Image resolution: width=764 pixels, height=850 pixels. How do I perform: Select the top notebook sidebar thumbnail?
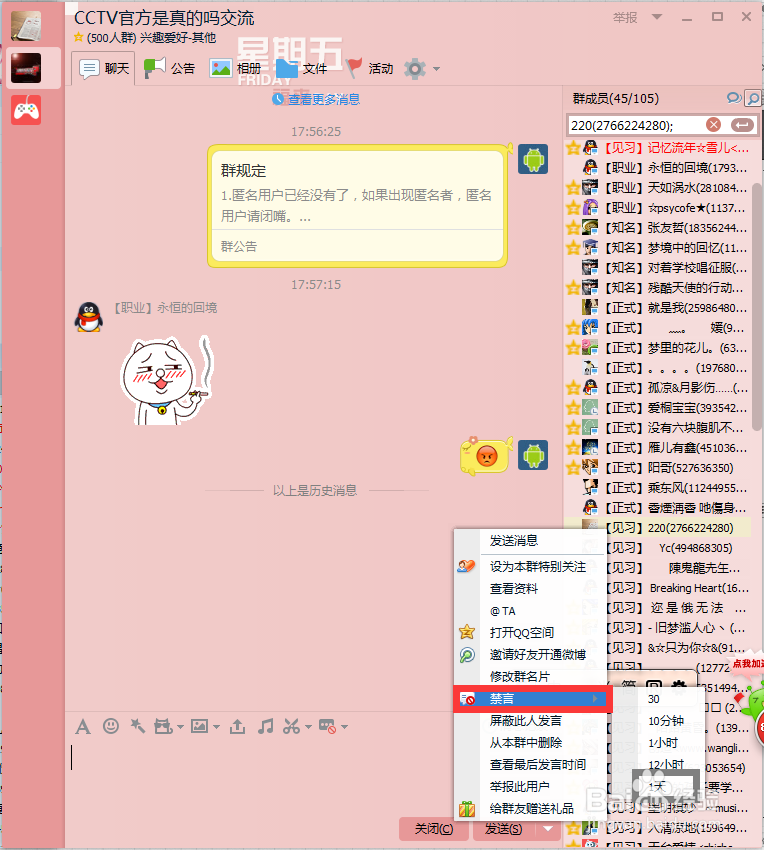click(26, 25)
